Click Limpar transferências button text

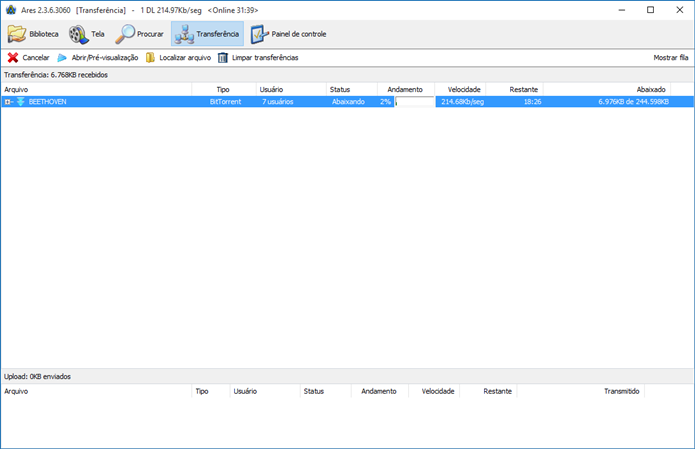[x=265, y=58]
